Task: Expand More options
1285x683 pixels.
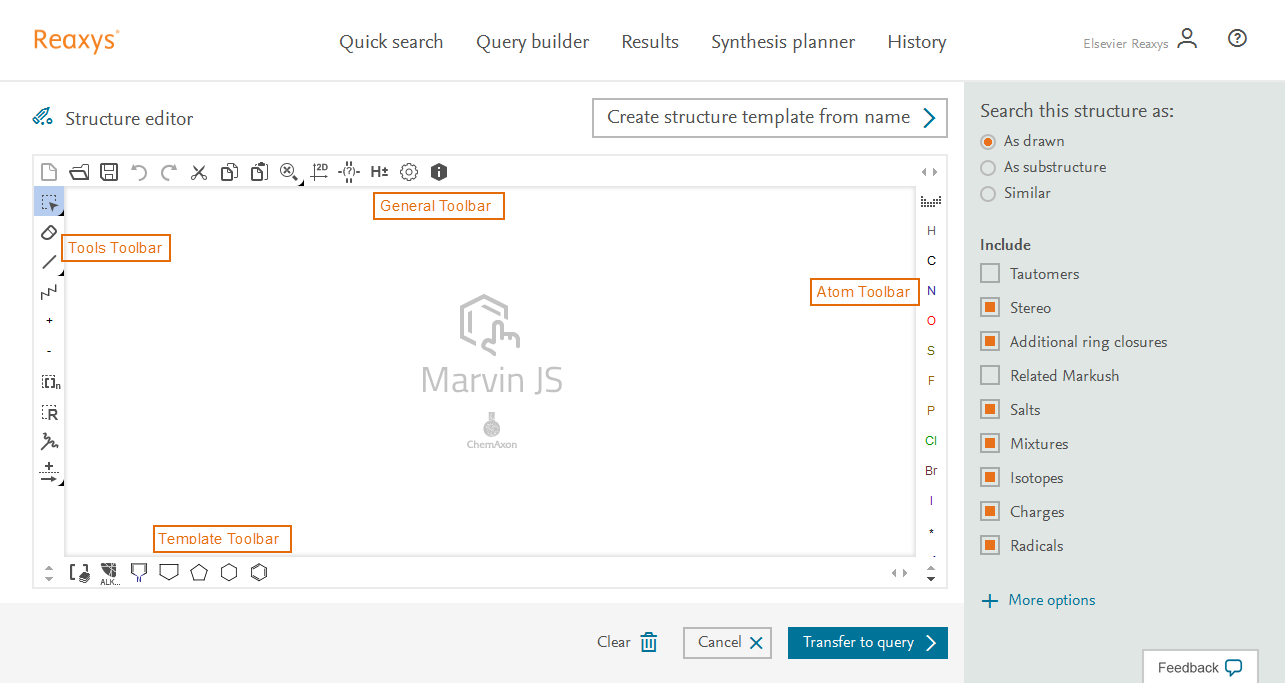Action: click(x=1038, y=600)
